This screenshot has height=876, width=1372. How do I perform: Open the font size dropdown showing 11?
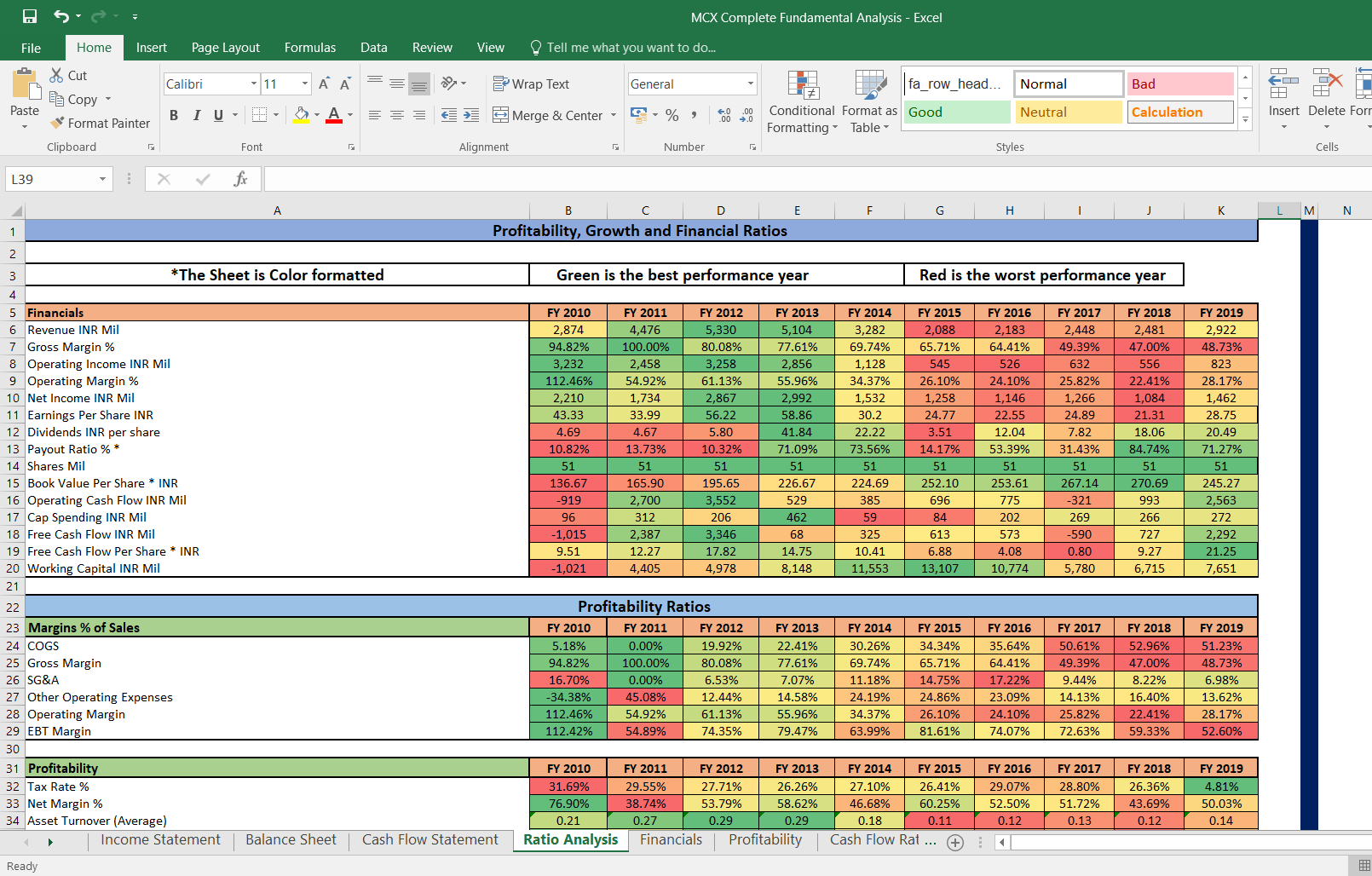tap(305, 84)
